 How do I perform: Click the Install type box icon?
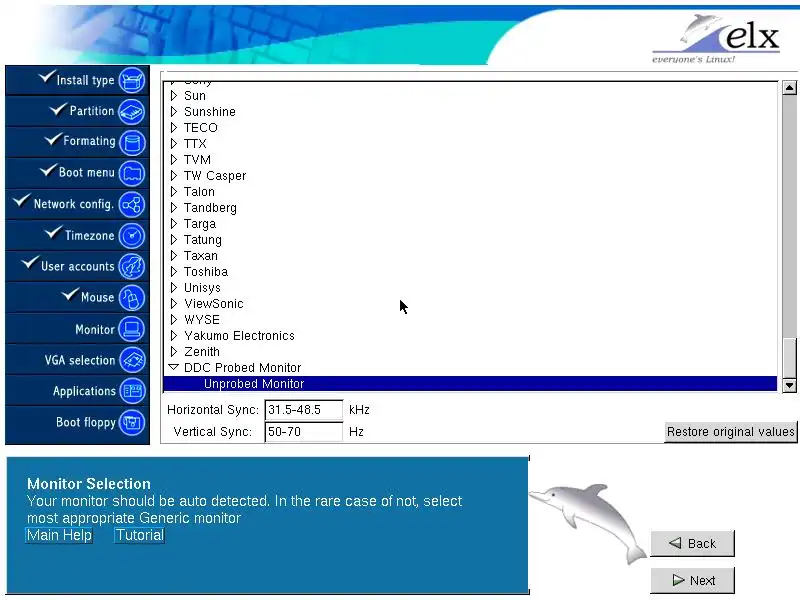[132, 81]
